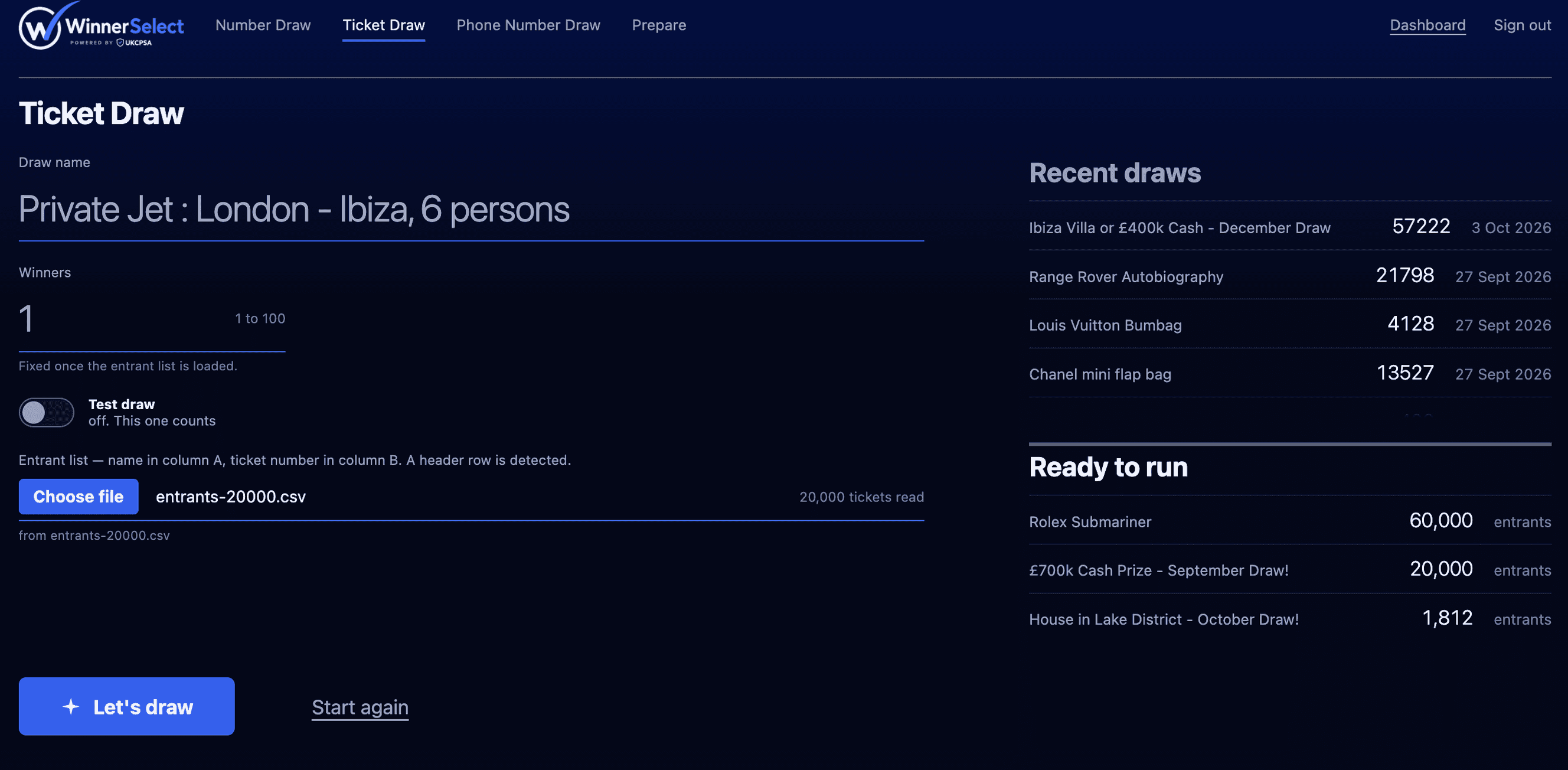
Task: Edit the Draw name field
Action: point(471,210)
